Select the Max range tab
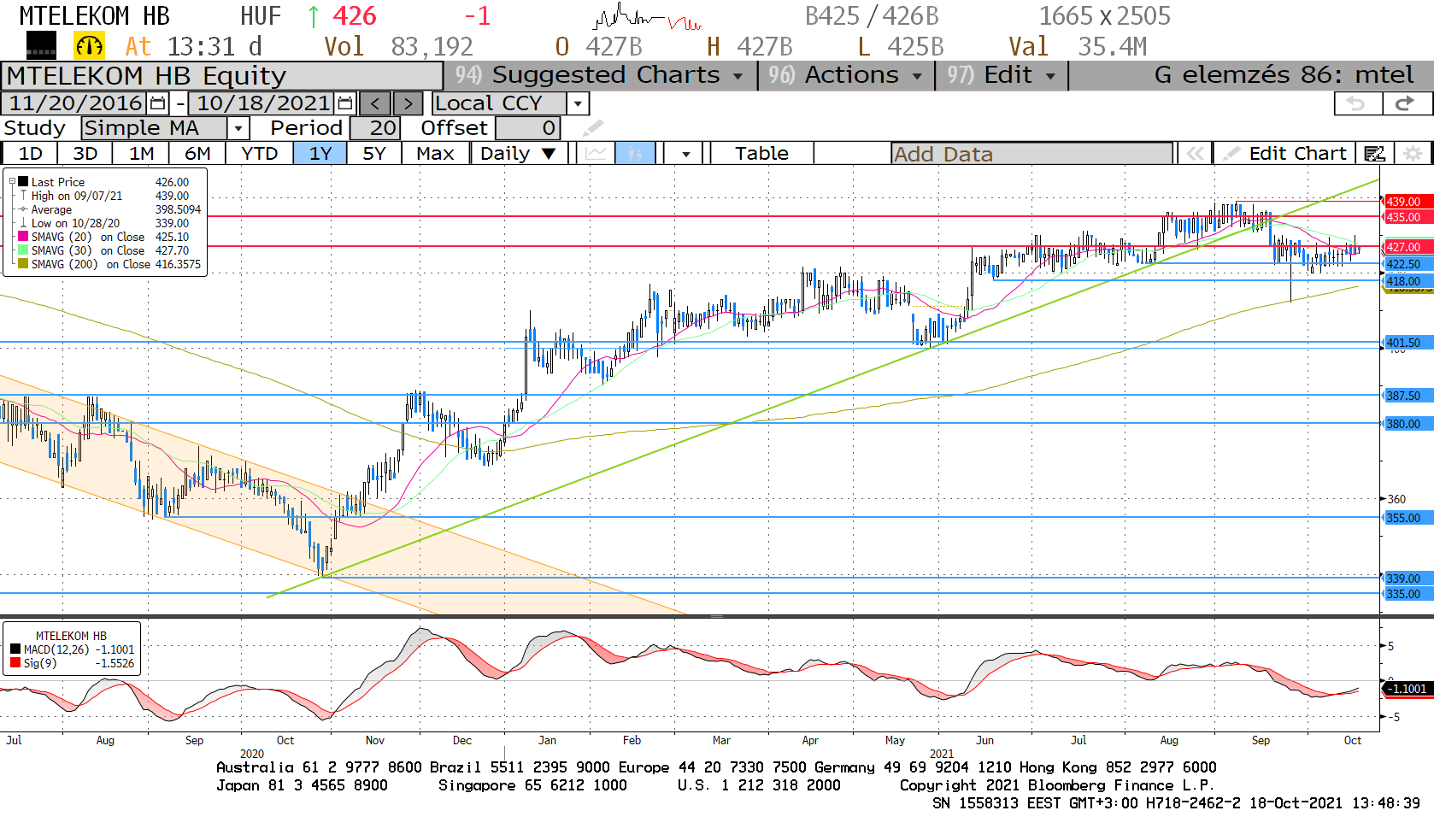1434x840 pixels. 435,154
